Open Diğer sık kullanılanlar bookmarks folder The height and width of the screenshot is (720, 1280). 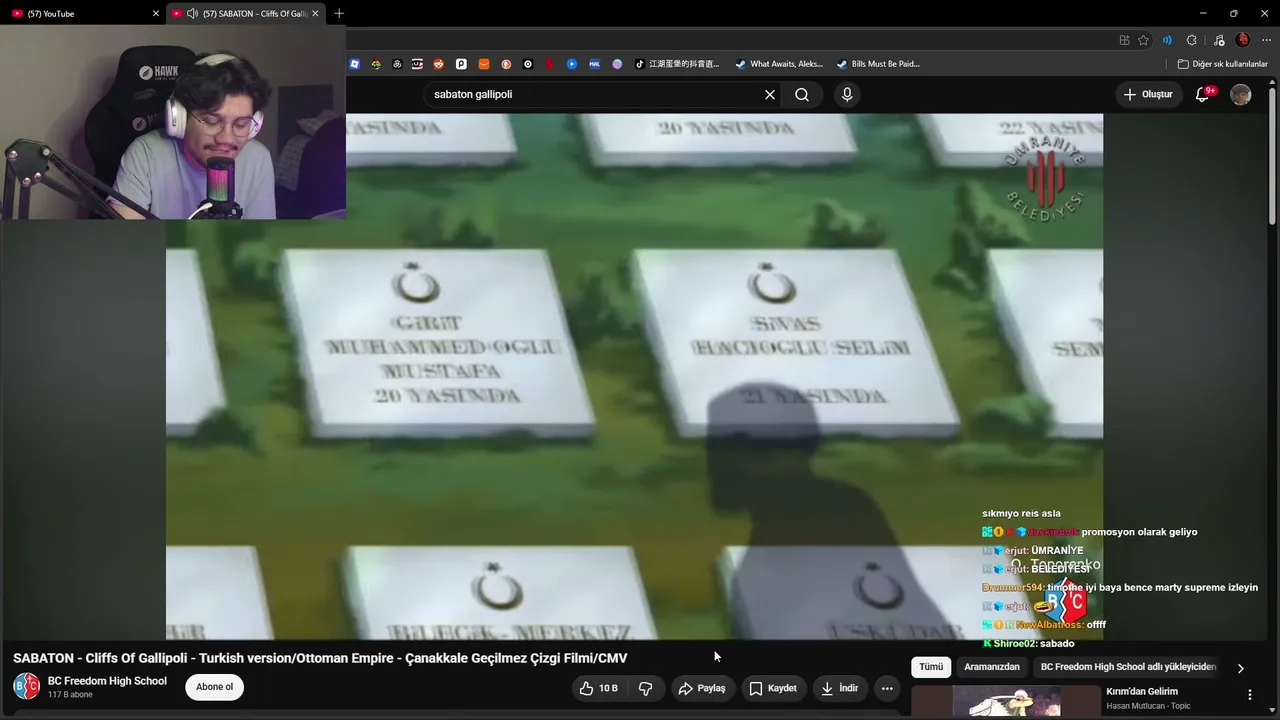[x=1222, y=64]
